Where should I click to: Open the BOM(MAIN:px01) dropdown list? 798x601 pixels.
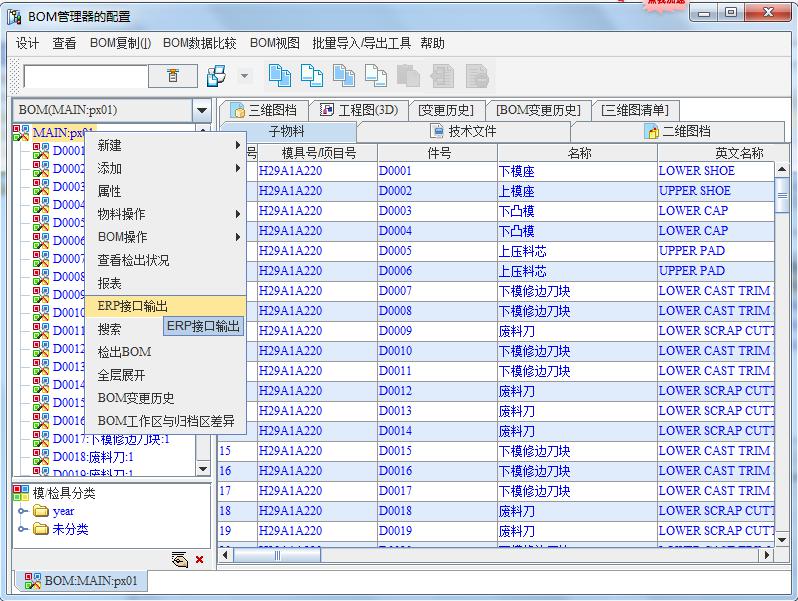(x=202, y=110)
